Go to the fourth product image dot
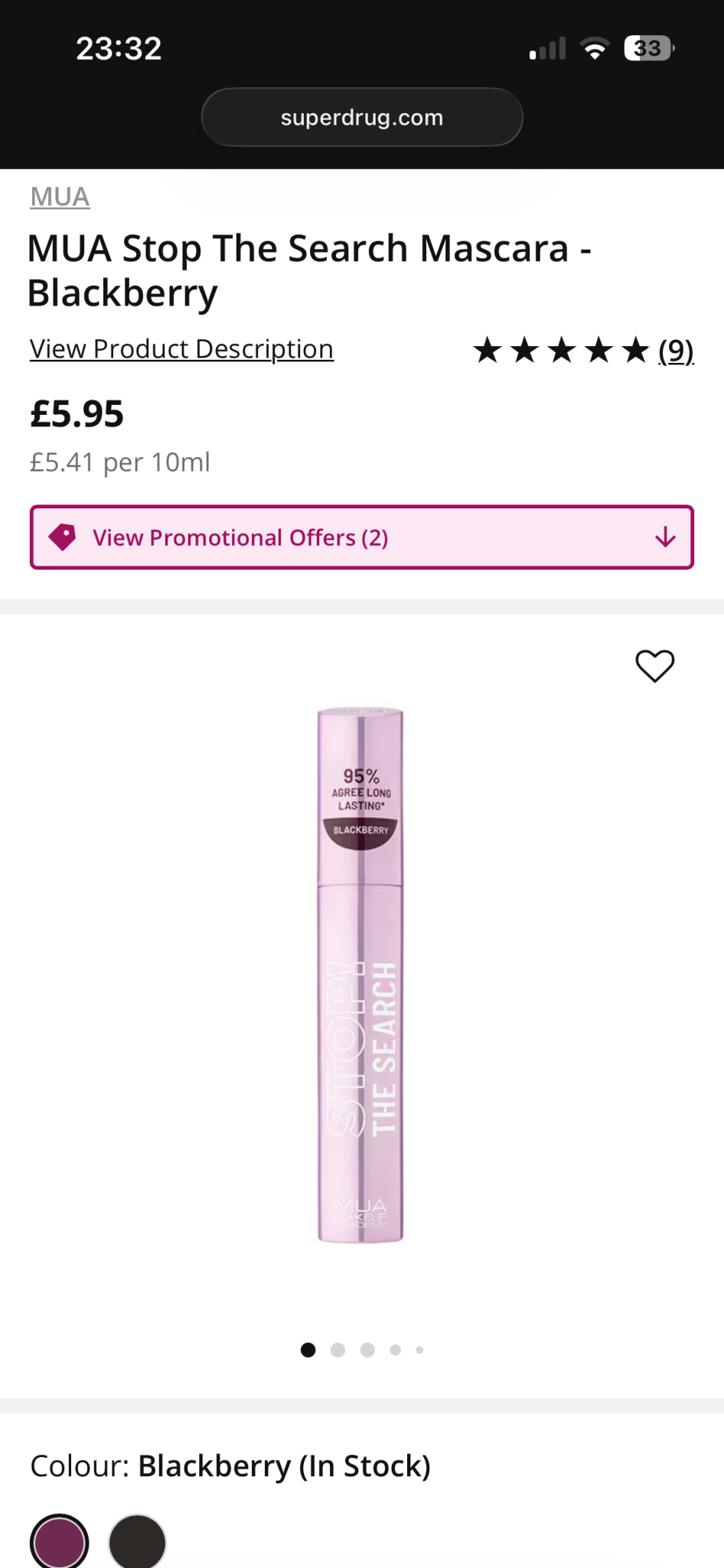Image resolution: width=724 pixels, height=1568 pixels. [x=395, y=1350]
